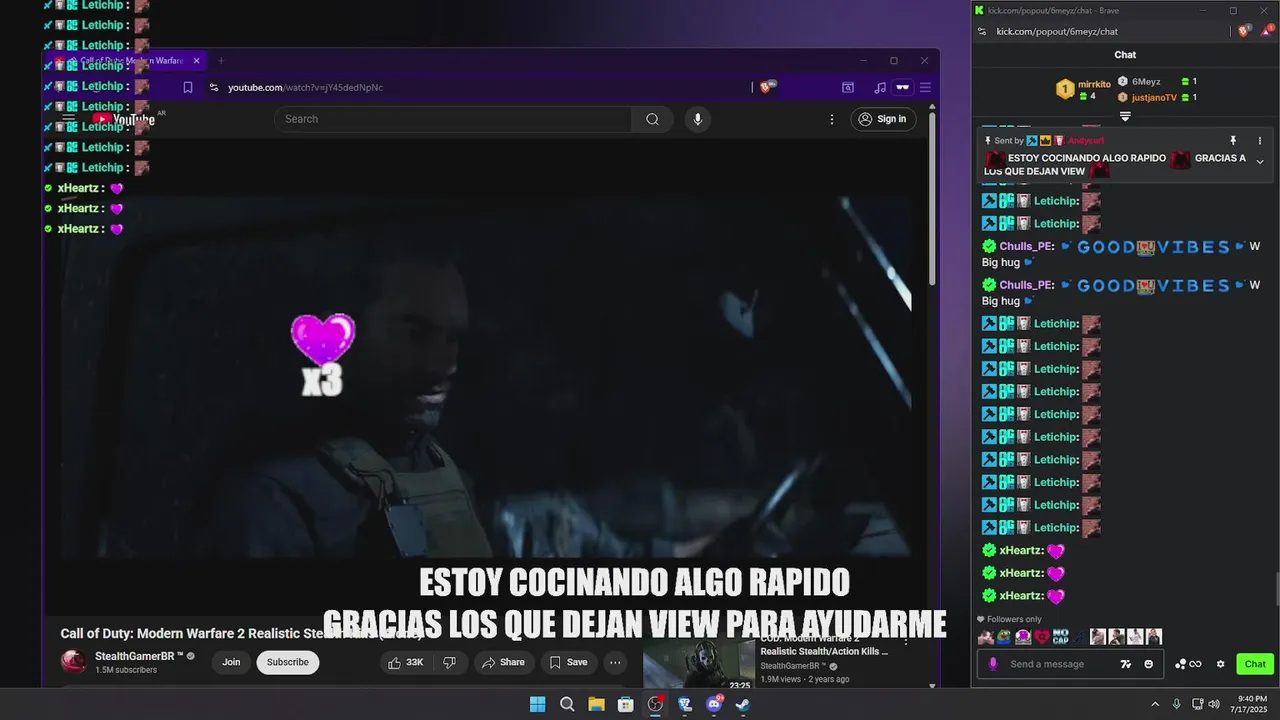1280x720 pixels.
Task: Open the recommended video thumbnail 23:25
Action: (x=699, y=665)
